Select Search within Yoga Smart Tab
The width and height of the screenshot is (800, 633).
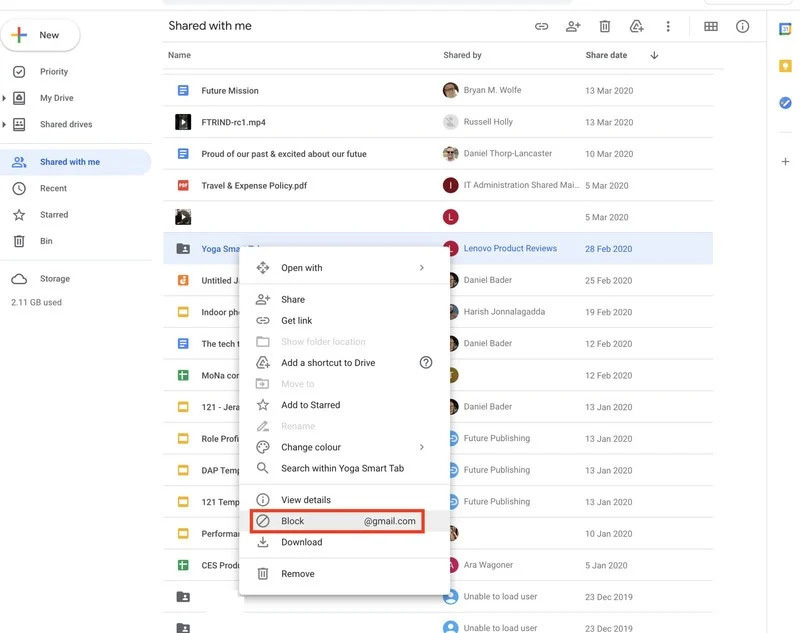tap(344, 468)
